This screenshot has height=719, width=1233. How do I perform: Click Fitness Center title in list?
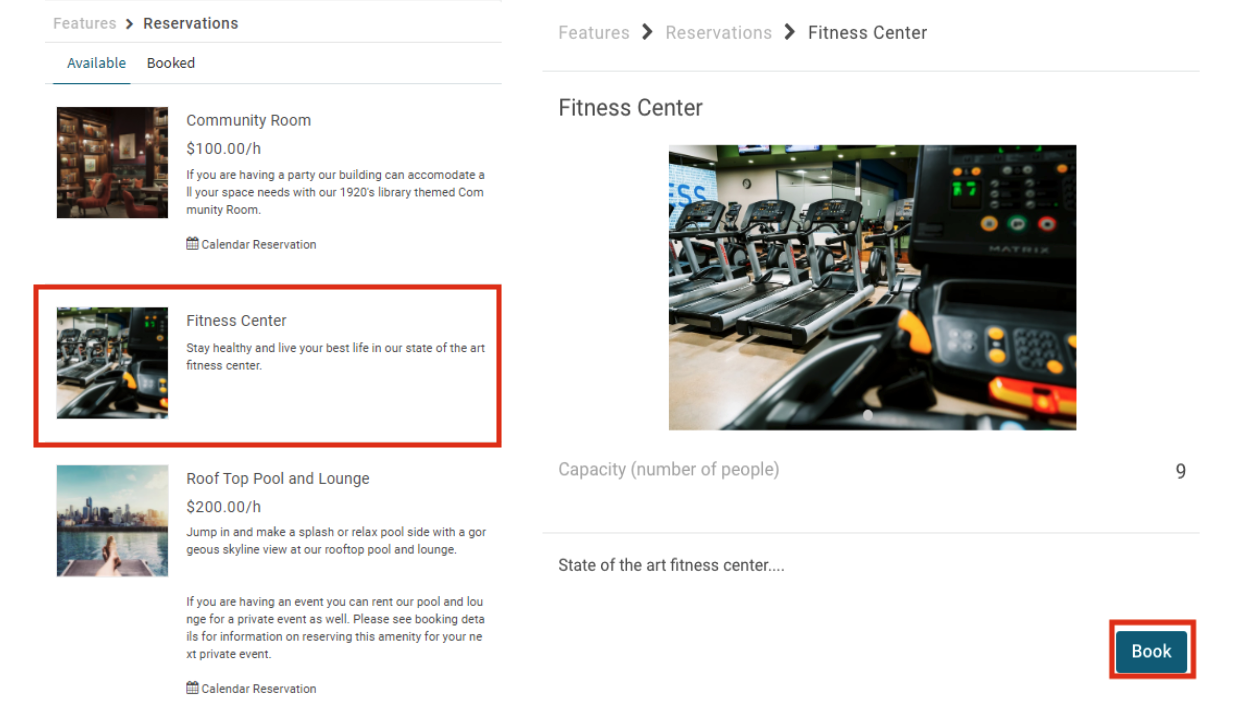coord(236,320)
